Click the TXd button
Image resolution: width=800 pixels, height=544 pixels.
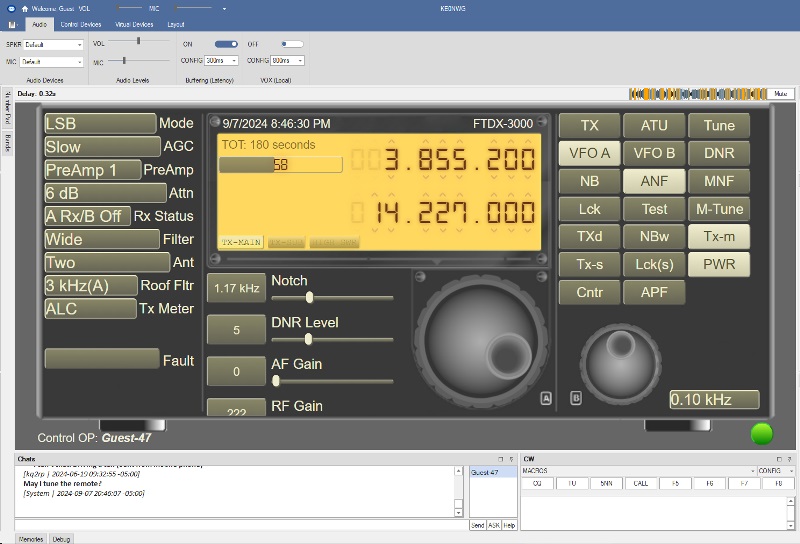coord(589,237)
